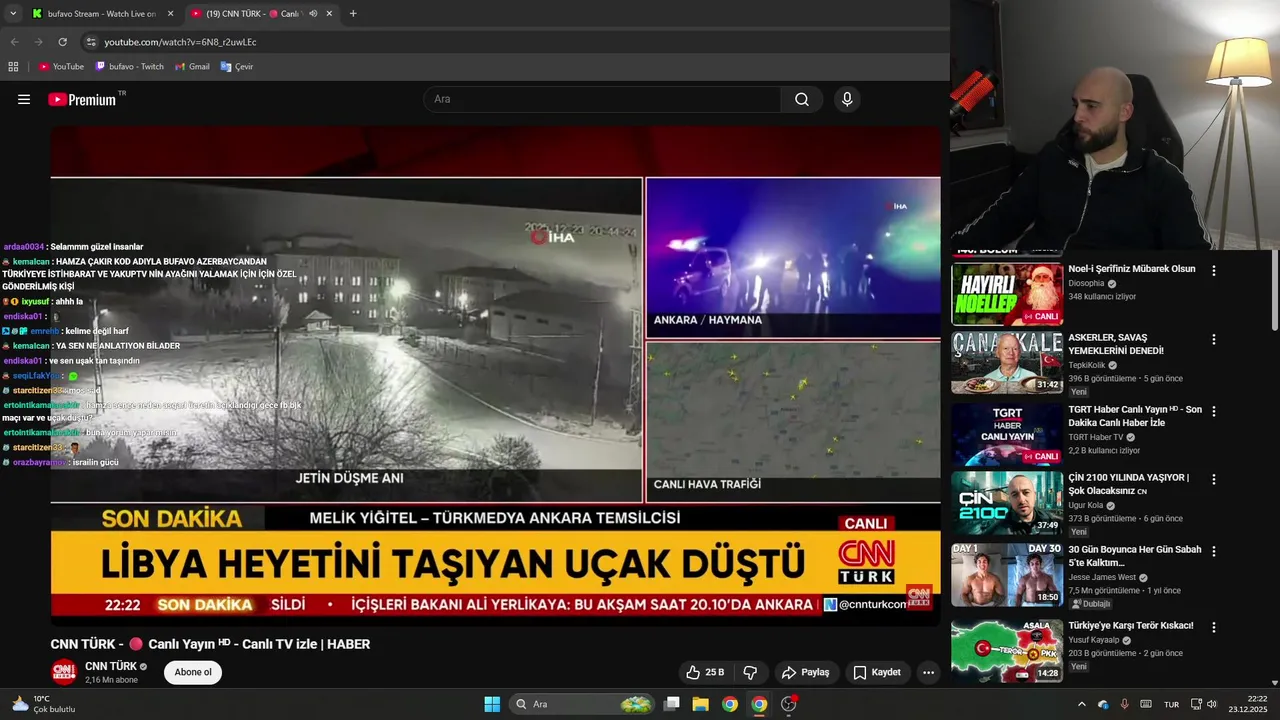Open Türkiye'ye Karşı Terör Kıskacı video title

[x=1131, y=626]
